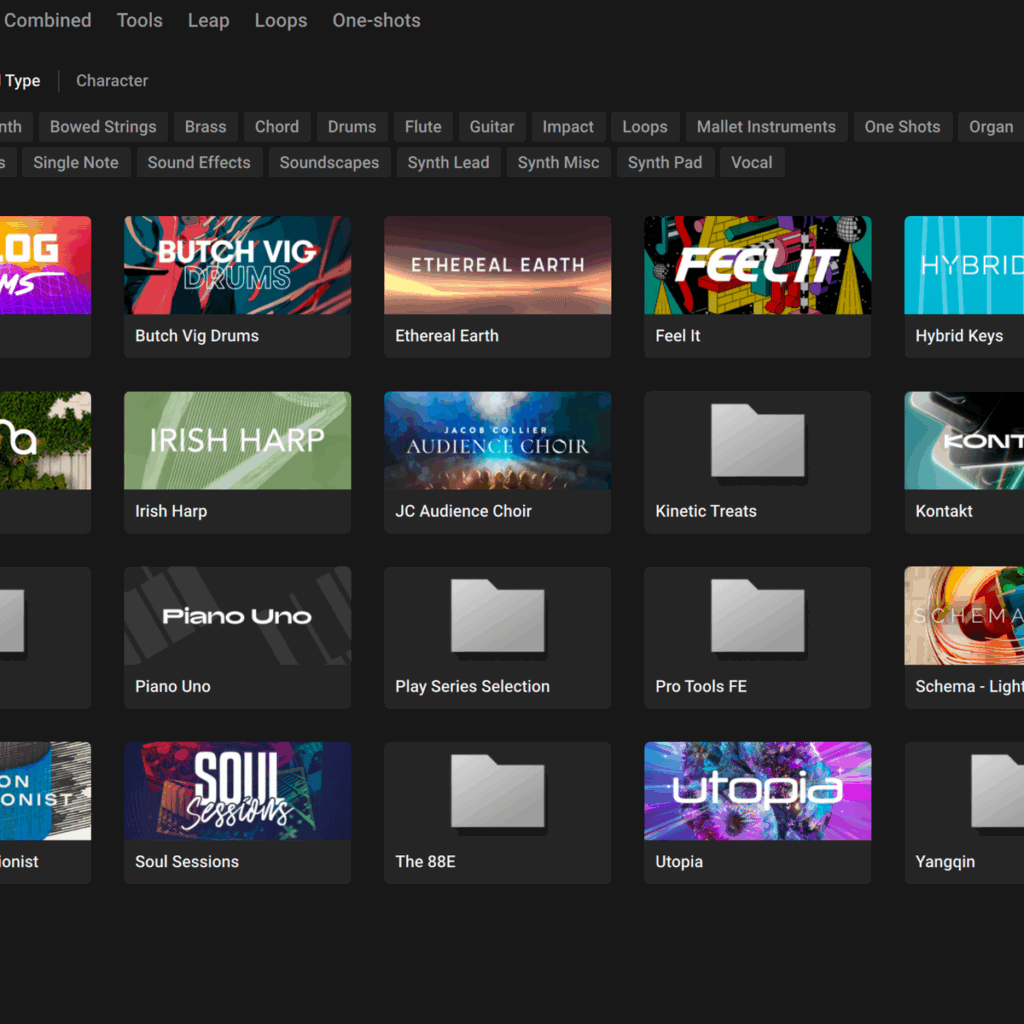Switch to the Combined tab
This screenshot has width=1024, height=1024.
47,20
